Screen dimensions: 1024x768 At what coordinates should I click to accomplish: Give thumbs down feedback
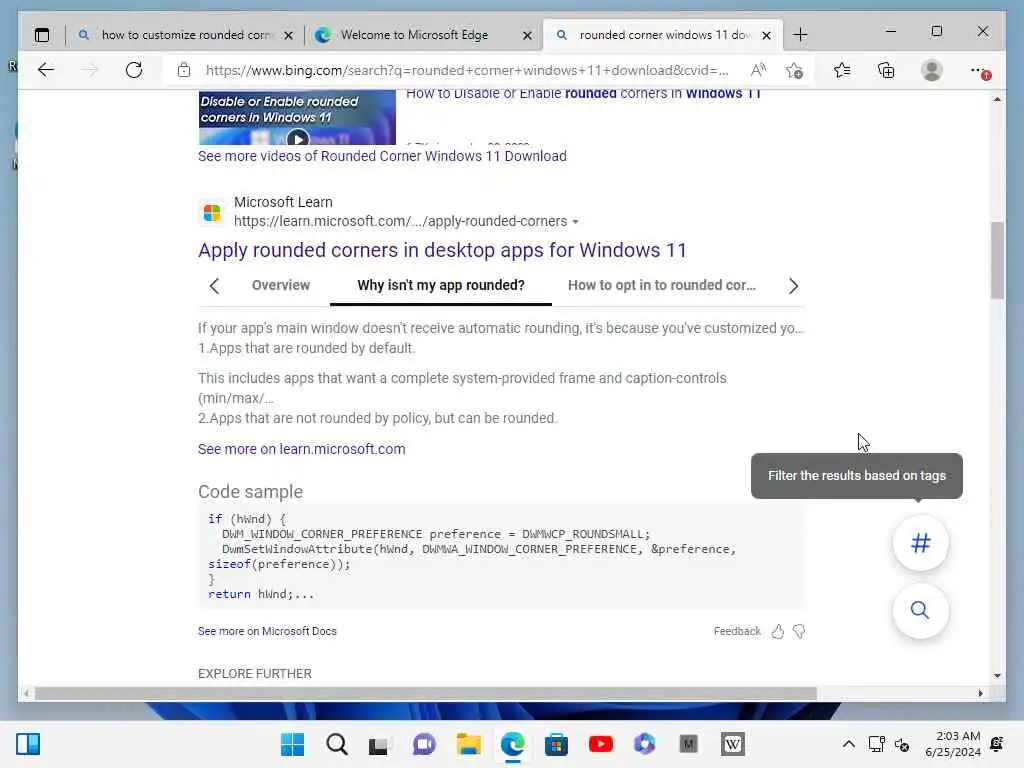pos(799,632)
